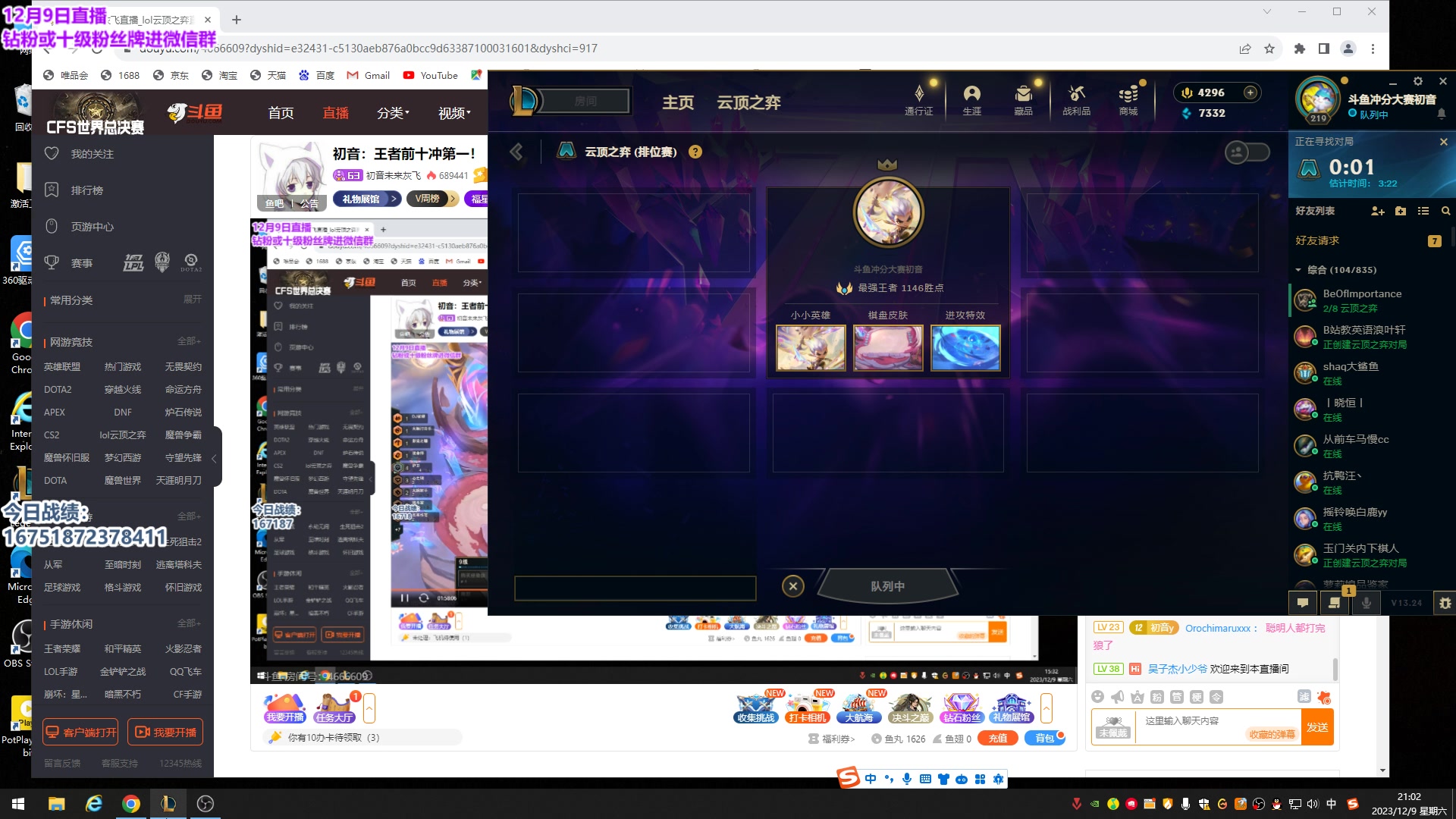Click the add friend icon in 好友列表
1456x819 pixels.
(x=1378, y=212)
